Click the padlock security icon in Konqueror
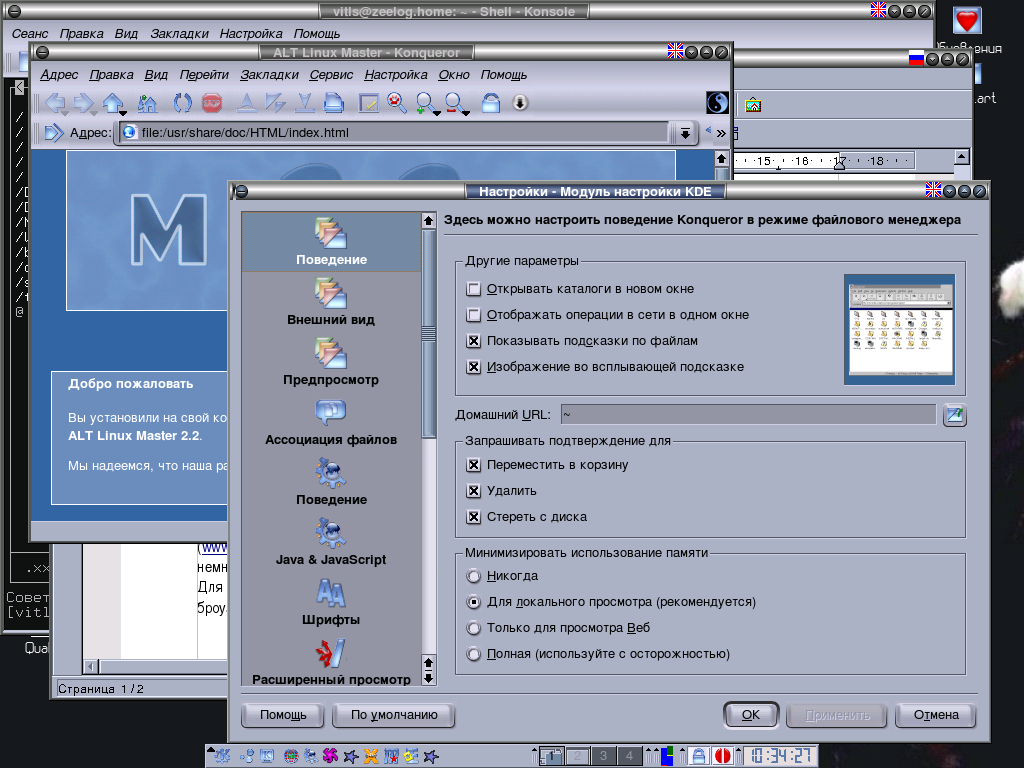This screenshot has width=1024, height=768. [x=491, y=103]
